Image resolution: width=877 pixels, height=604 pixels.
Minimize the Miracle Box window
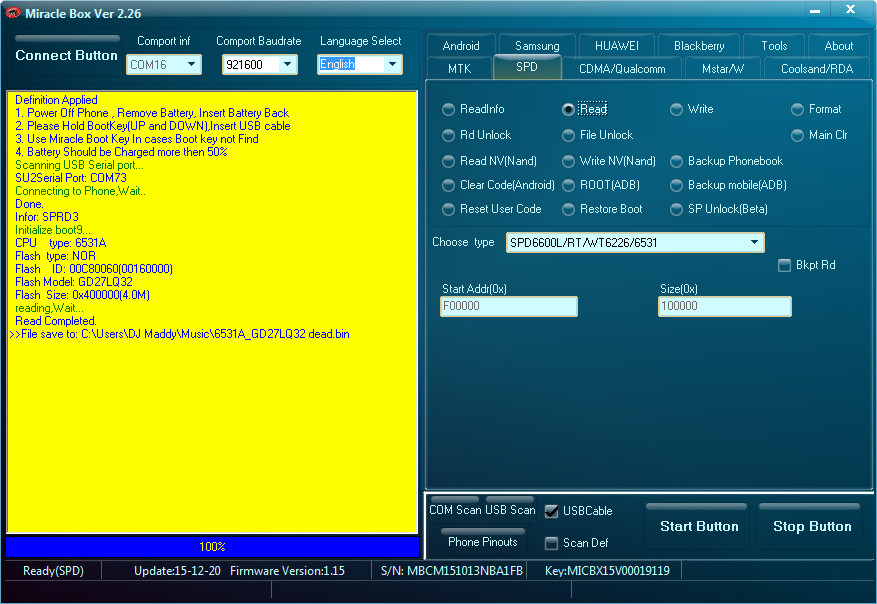click(815, 11)
